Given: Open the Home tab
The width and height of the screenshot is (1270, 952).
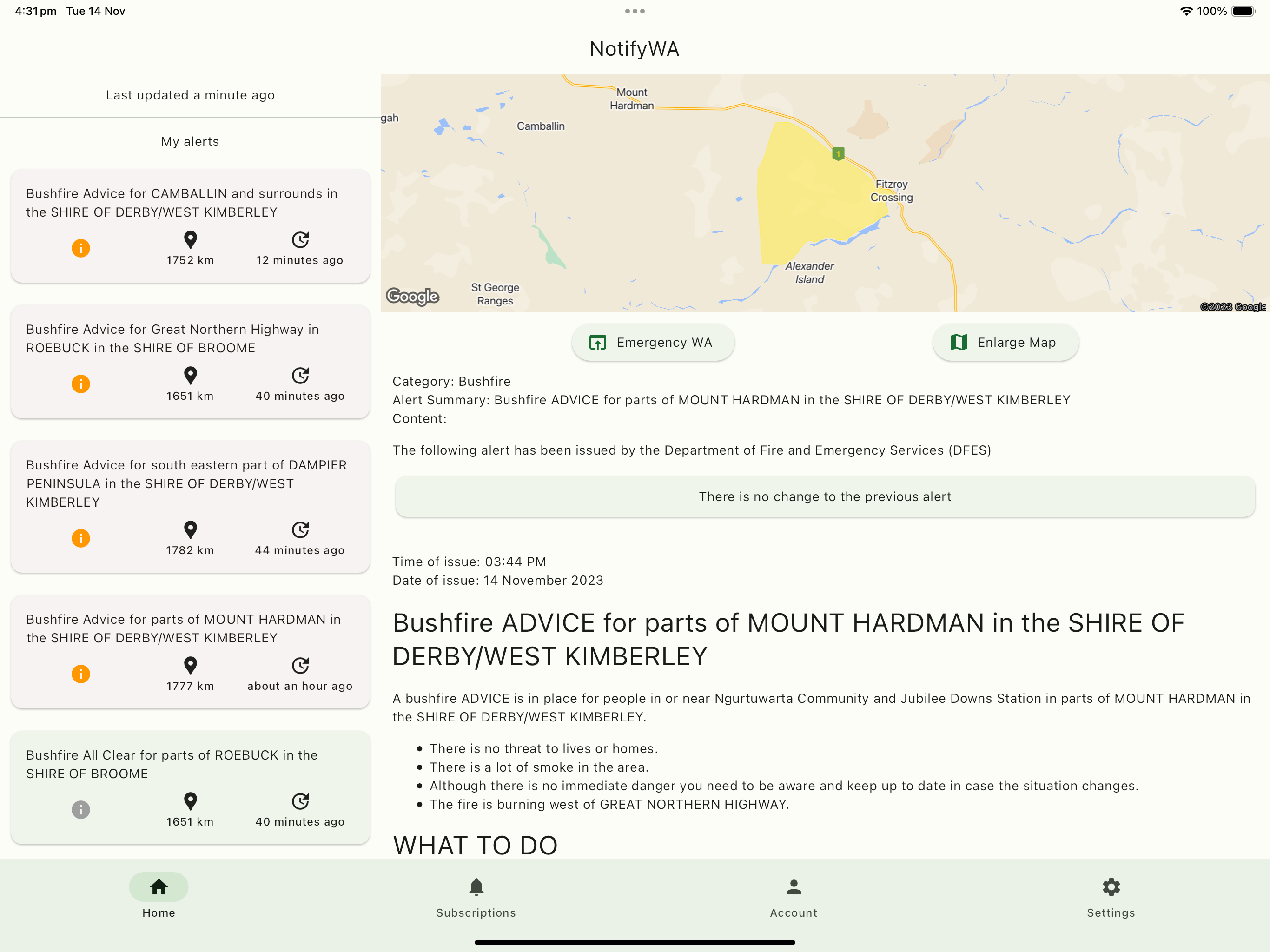Looking at the screenshot, I should (159, 896).
